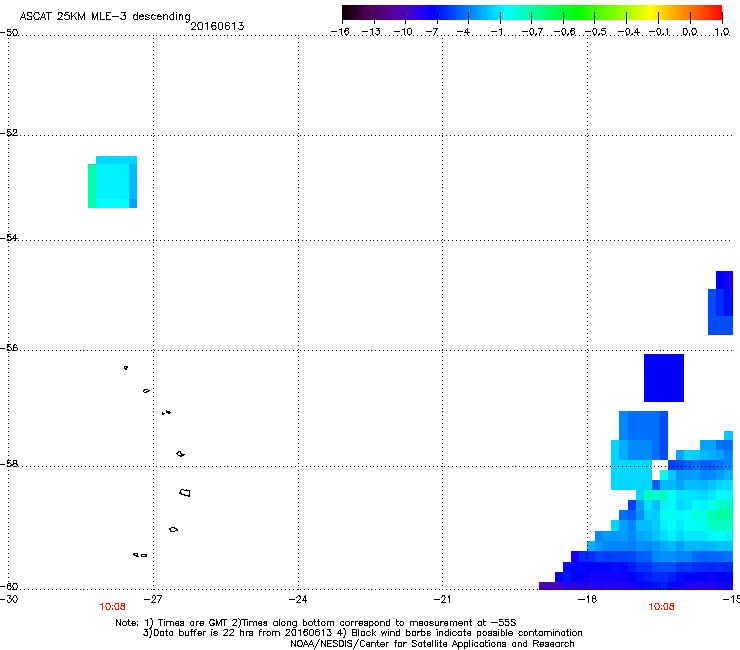Click the colorbar label -4
Screen dimensions: 740x650
(463, 32)
